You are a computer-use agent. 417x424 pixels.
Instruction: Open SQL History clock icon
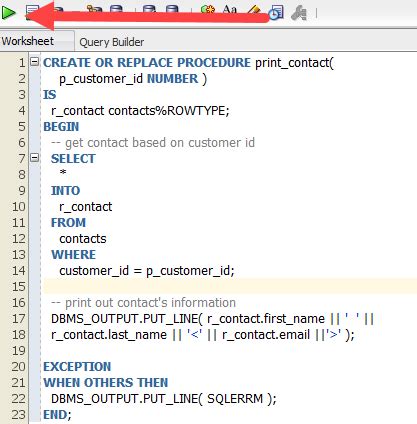(x=276, y=13)
